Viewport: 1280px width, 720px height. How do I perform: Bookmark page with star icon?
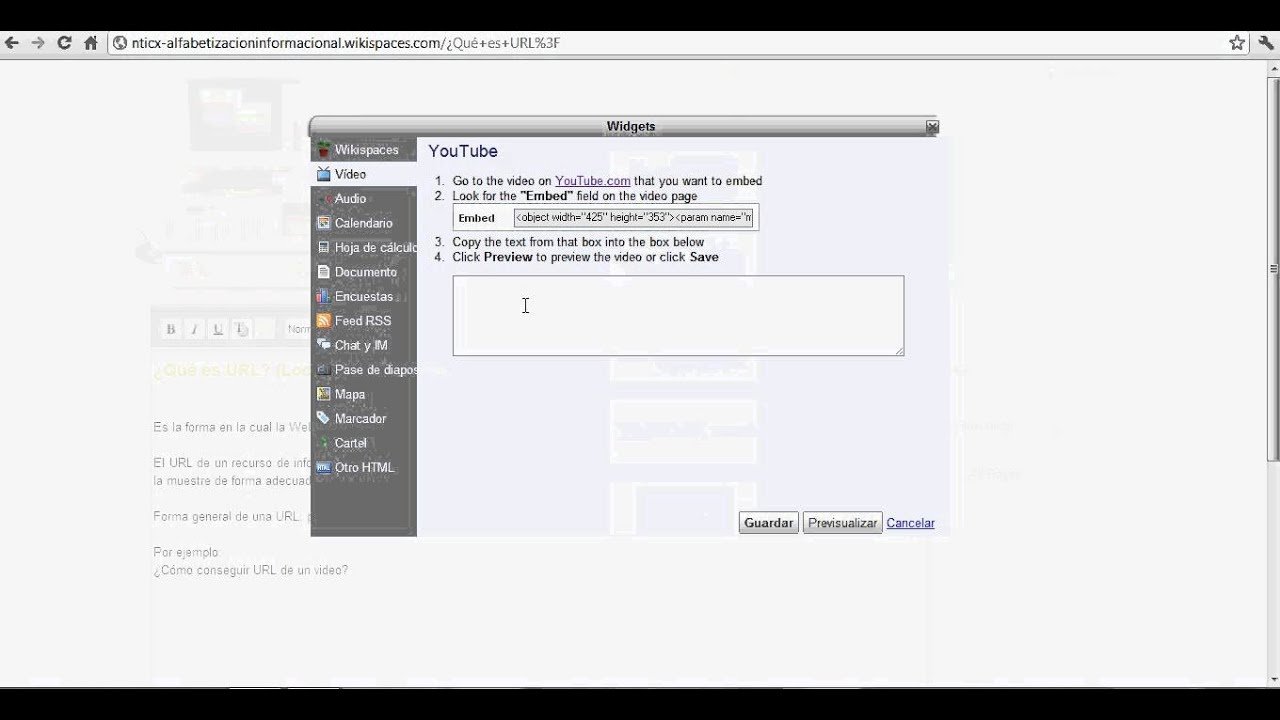[1237, 43]
